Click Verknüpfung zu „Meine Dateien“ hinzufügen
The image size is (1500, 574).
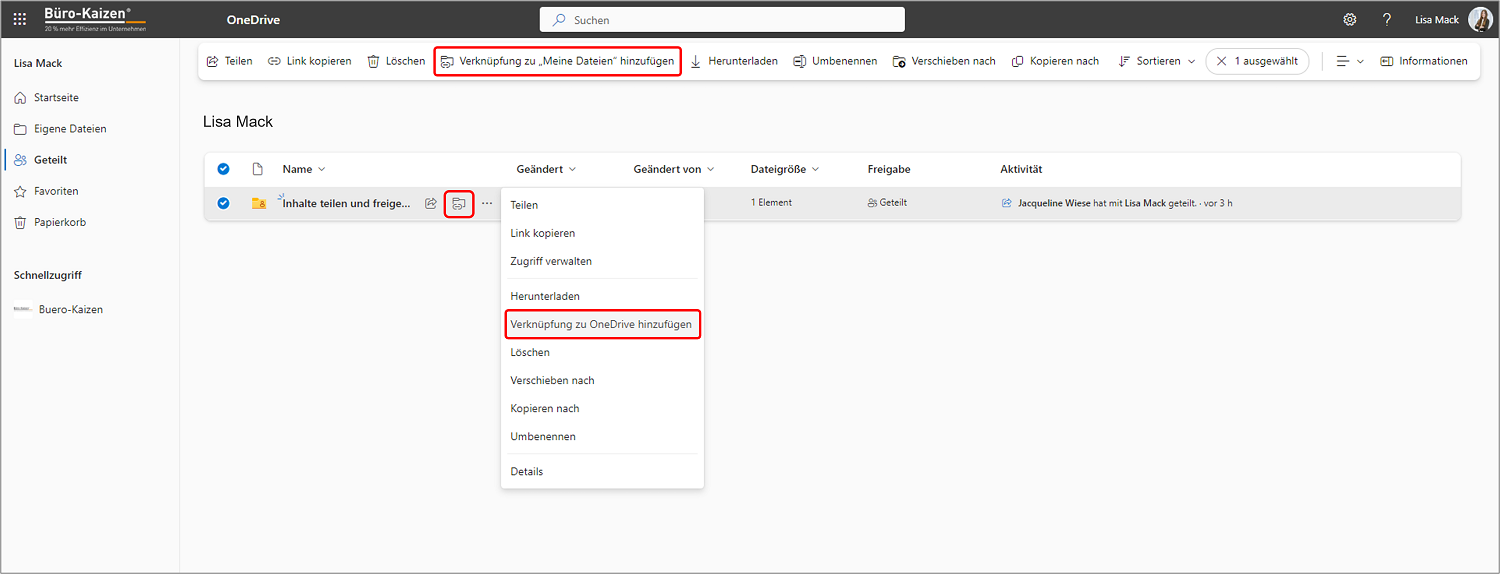pyautogui.click(x=558, y=61)
